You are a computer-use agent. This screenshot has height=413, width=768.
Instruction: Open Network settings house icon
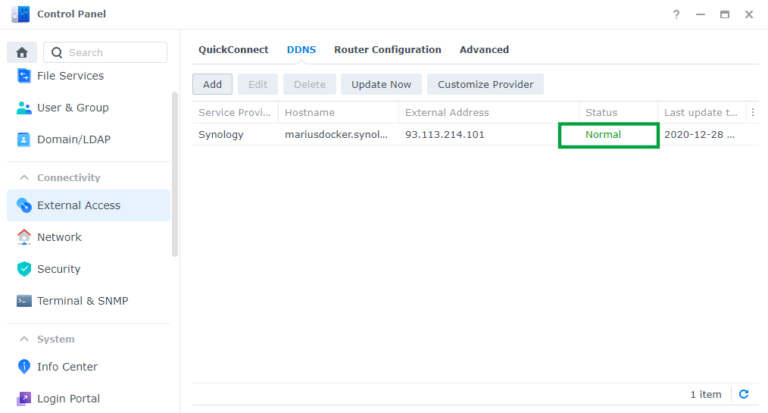coord(24,237)
